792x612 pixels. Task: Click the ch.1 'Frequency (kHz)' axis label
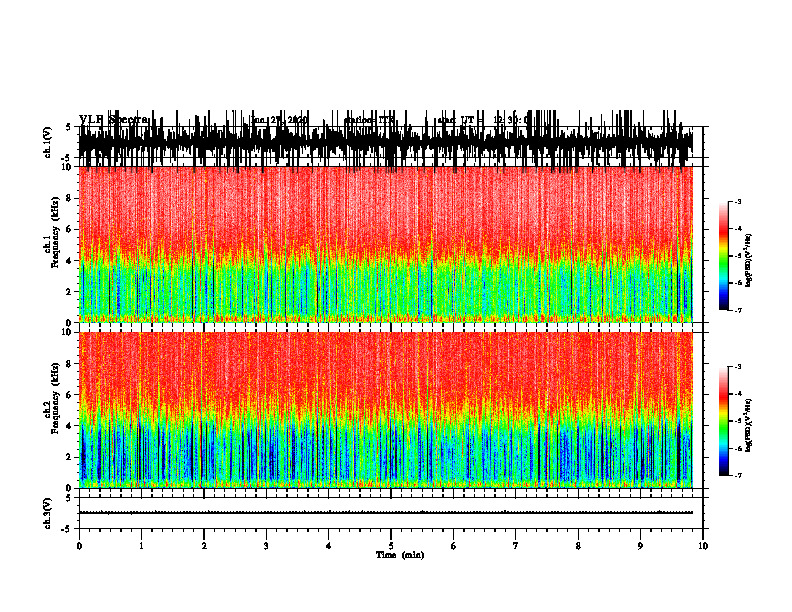[55, 233]
